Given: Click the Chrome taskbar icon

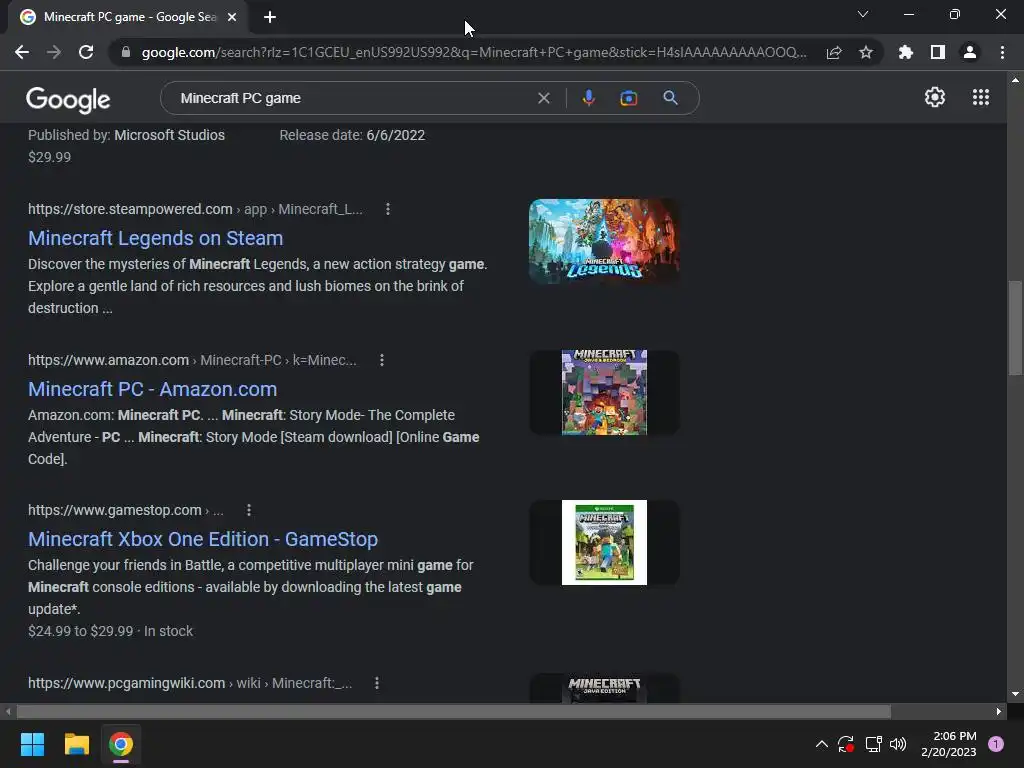Looking at the screenshot, I should 121,744.
